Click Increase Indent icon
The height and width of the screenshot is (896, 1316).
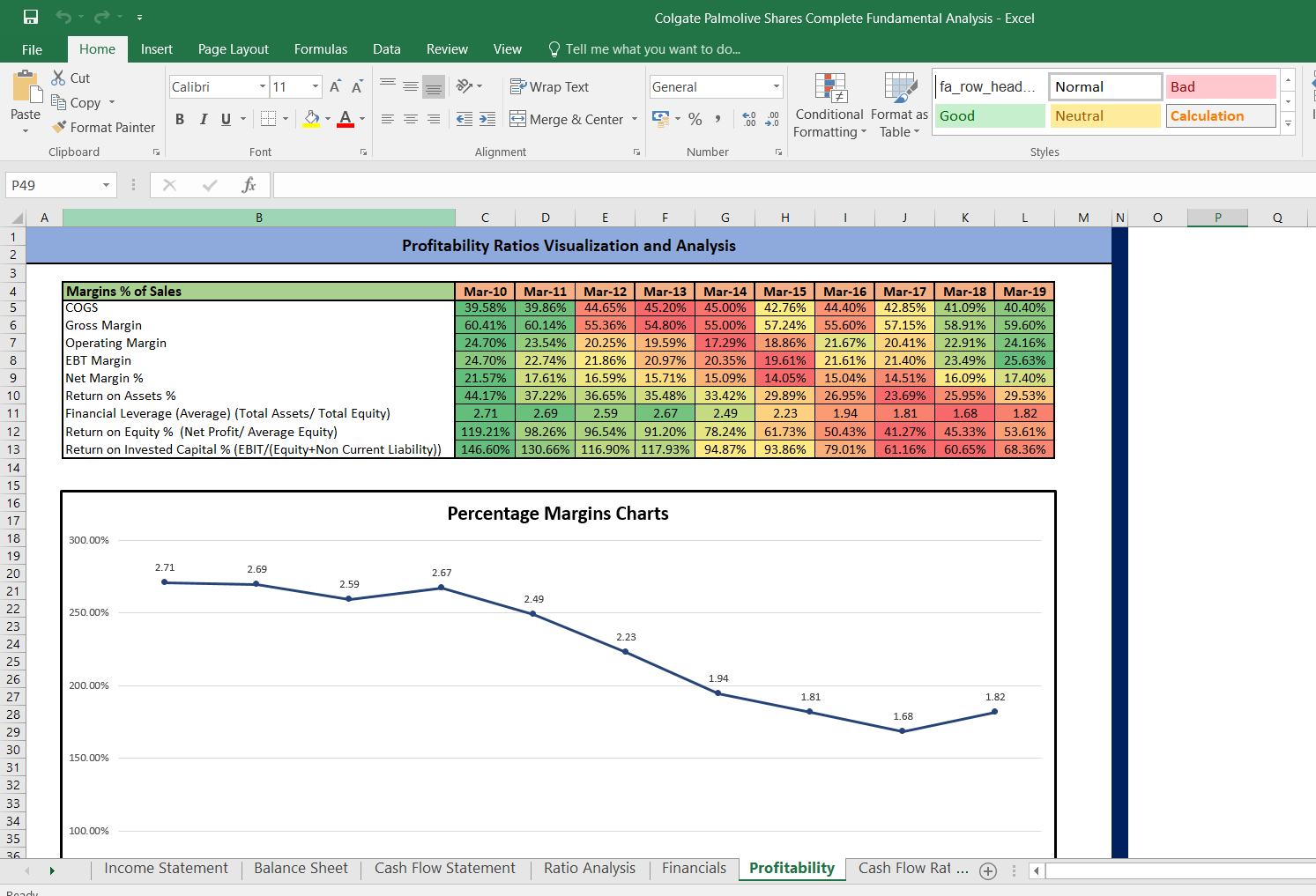(x=487, y=119)
